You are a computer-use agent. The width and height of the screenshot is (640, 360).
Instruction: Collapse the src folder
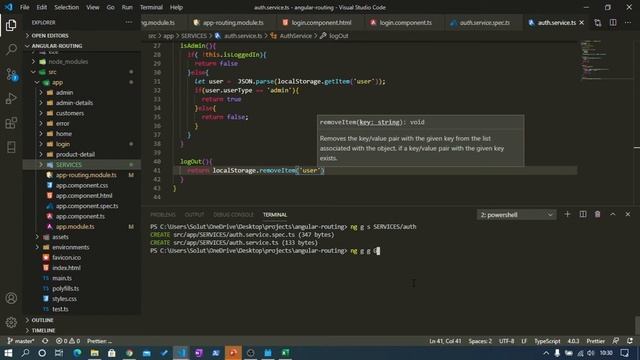click(x=82, y=72)
